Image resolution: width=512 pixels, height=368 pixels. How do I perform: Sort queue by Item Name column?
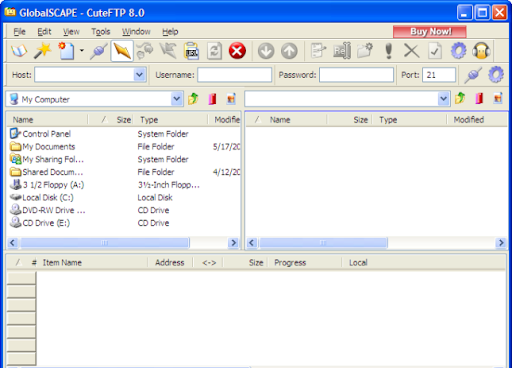(x=62, y=263)
